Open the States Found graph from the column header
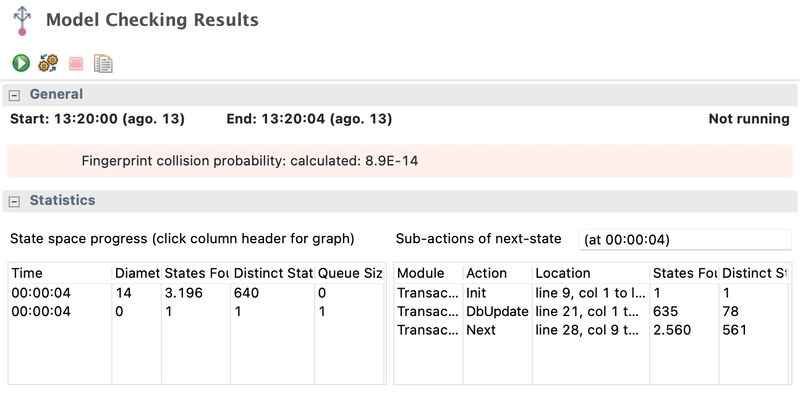Screen dimensions: 800x400 coord(196,273)
